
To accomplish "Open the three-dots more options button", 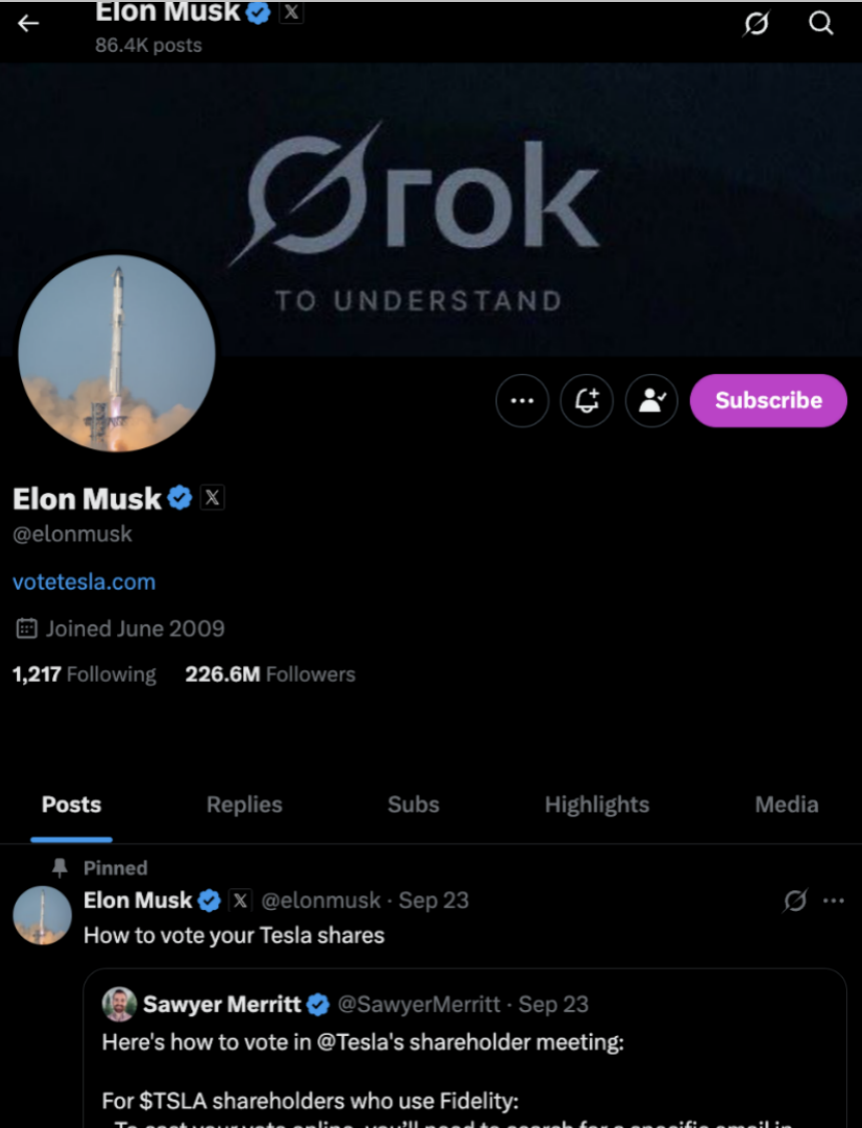I will [522, 401].
